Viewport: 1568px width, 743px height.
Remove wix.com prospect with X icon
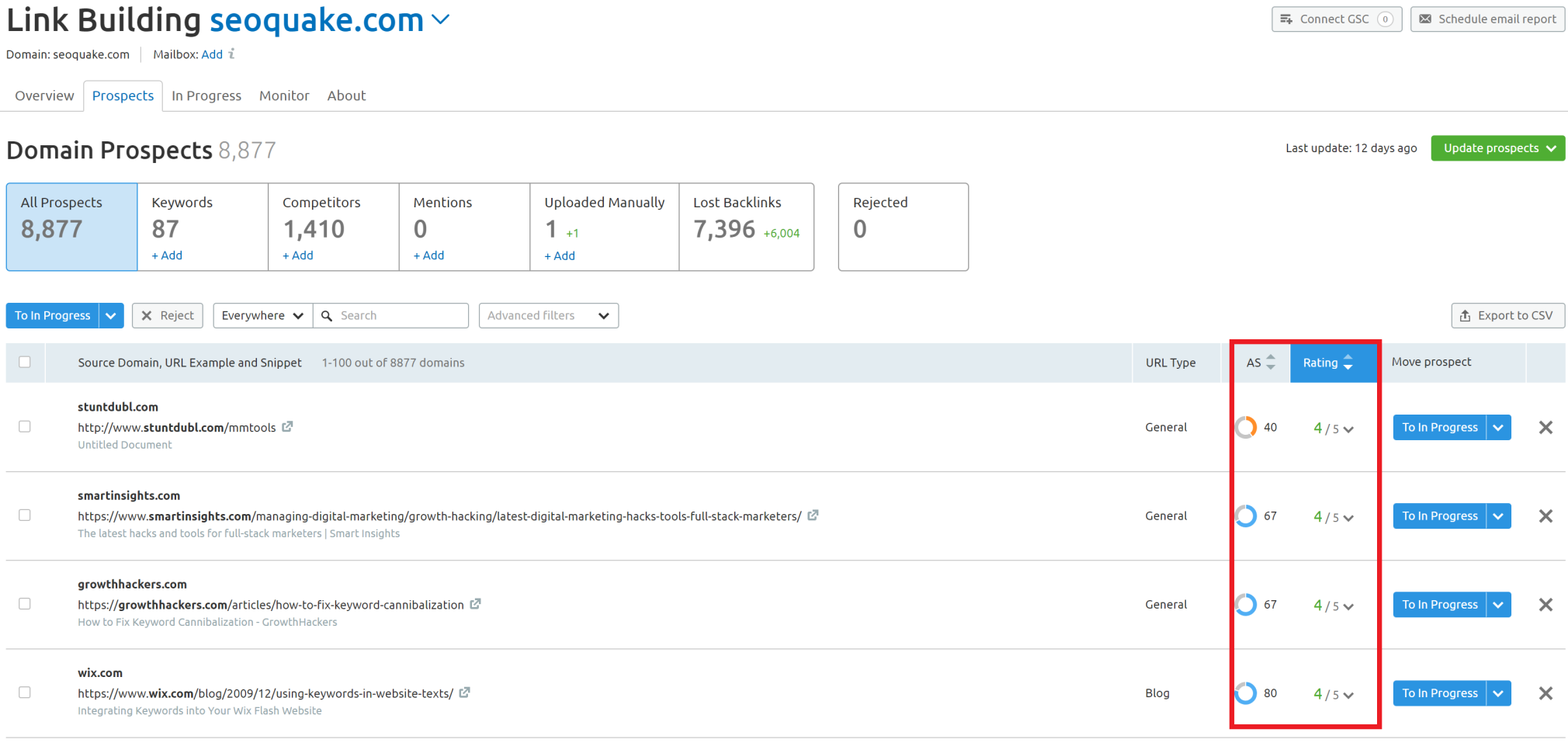1545,693
